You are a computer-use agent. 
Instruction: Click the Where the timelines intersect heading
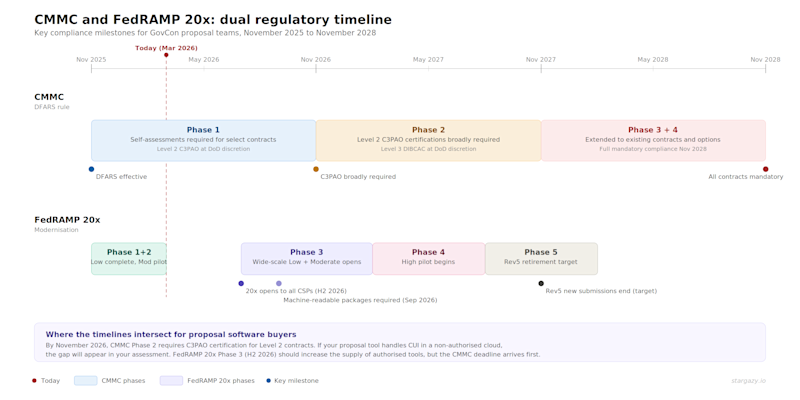click(171, 335)
